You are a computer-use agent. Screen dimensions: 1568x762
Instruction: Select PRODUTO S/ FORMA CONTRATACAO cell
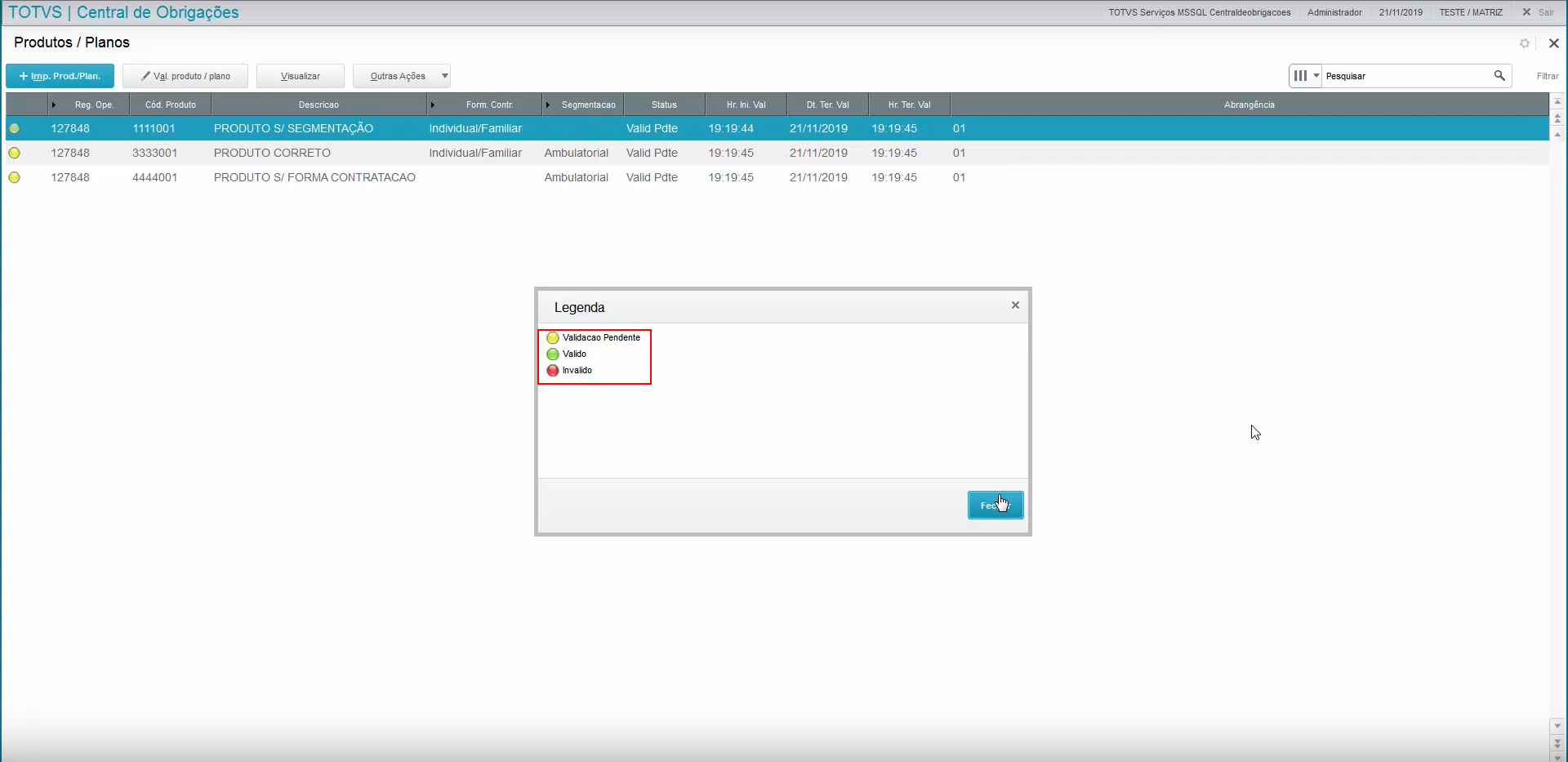[x=314, y=177]
